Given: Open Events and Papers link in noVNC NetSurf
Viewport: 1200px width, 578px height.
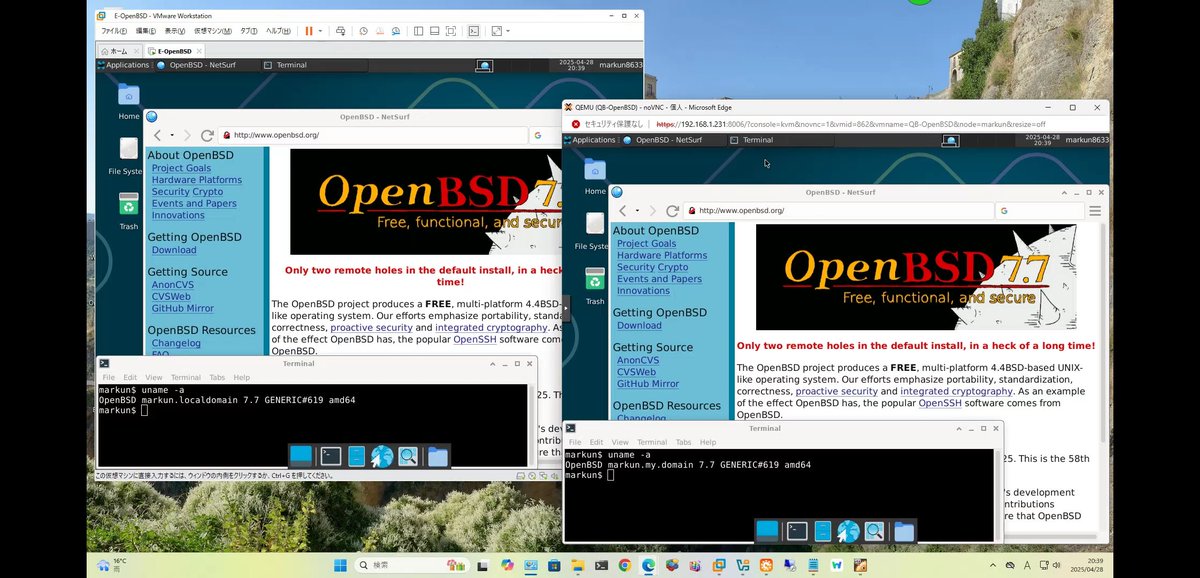Looking at the screenshot, I should [659, 279].
